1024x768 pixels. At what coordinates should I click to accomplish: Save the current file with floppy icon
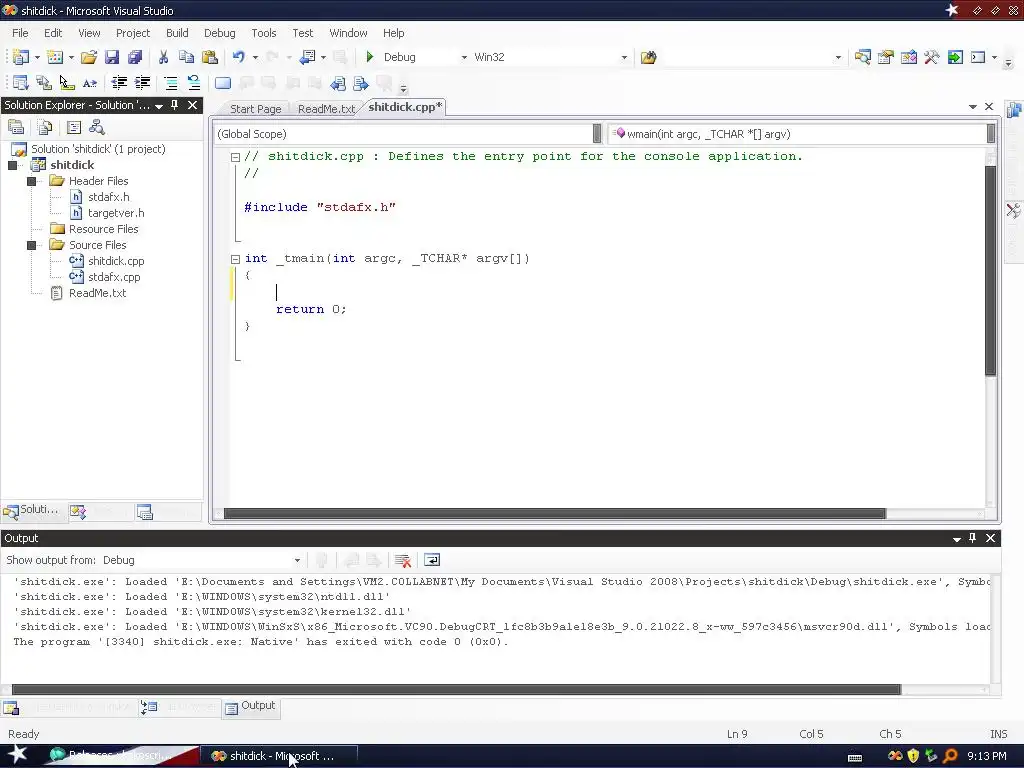(x=112, y=57)
